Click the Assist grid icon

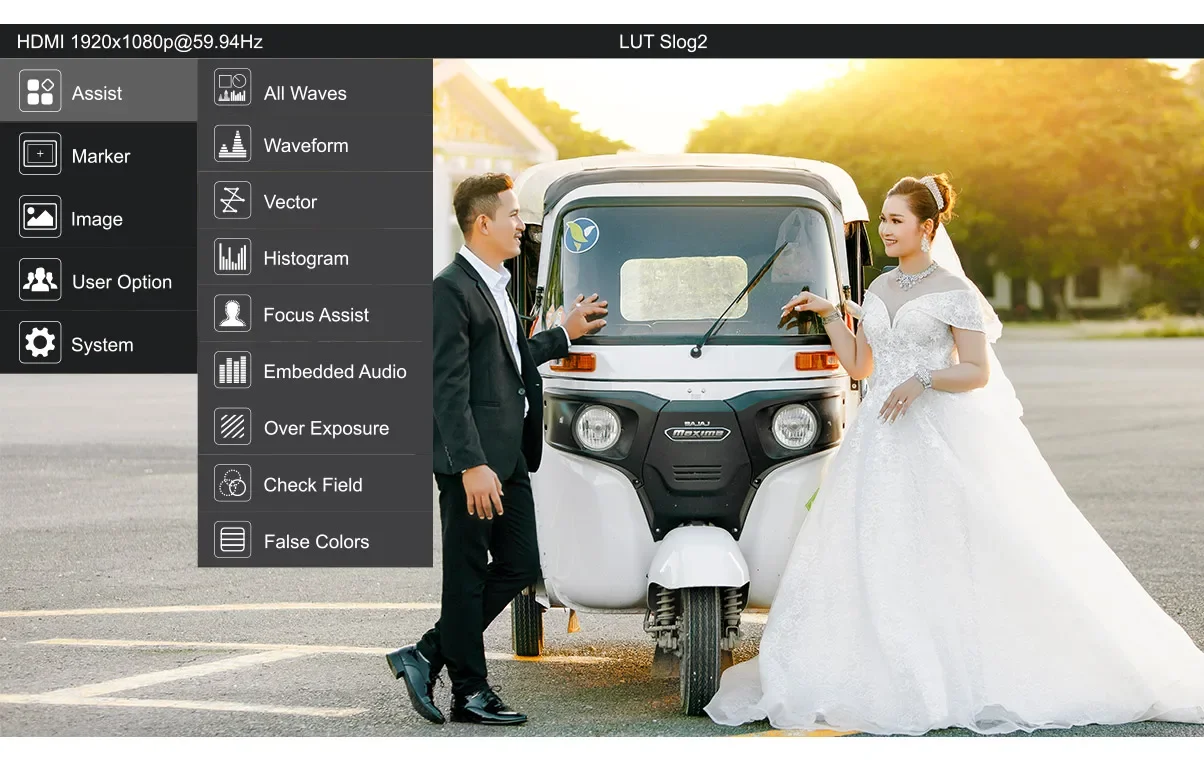tap(40, 92)
